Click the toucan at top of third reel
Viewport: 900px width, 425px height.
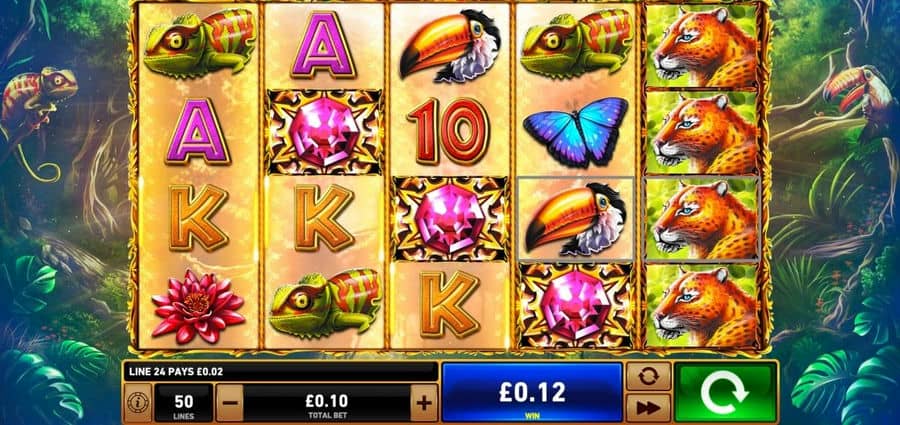(449, 45)
